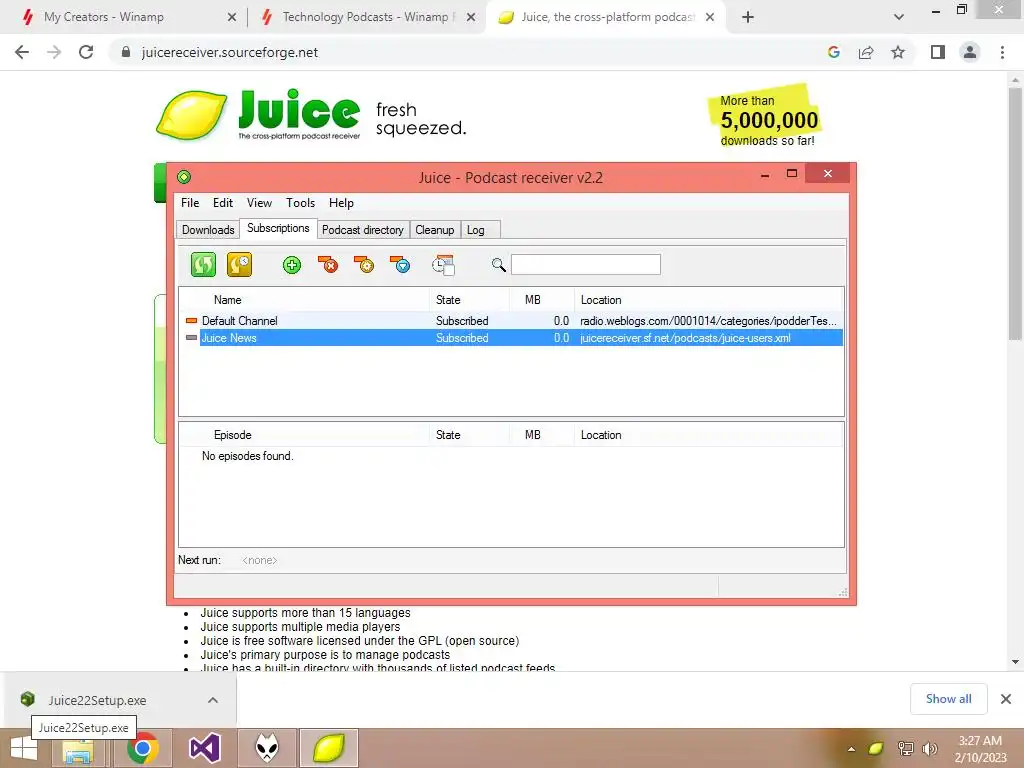Open the Juice22Setup.exe downloaded file

click(x=97, y=700)
